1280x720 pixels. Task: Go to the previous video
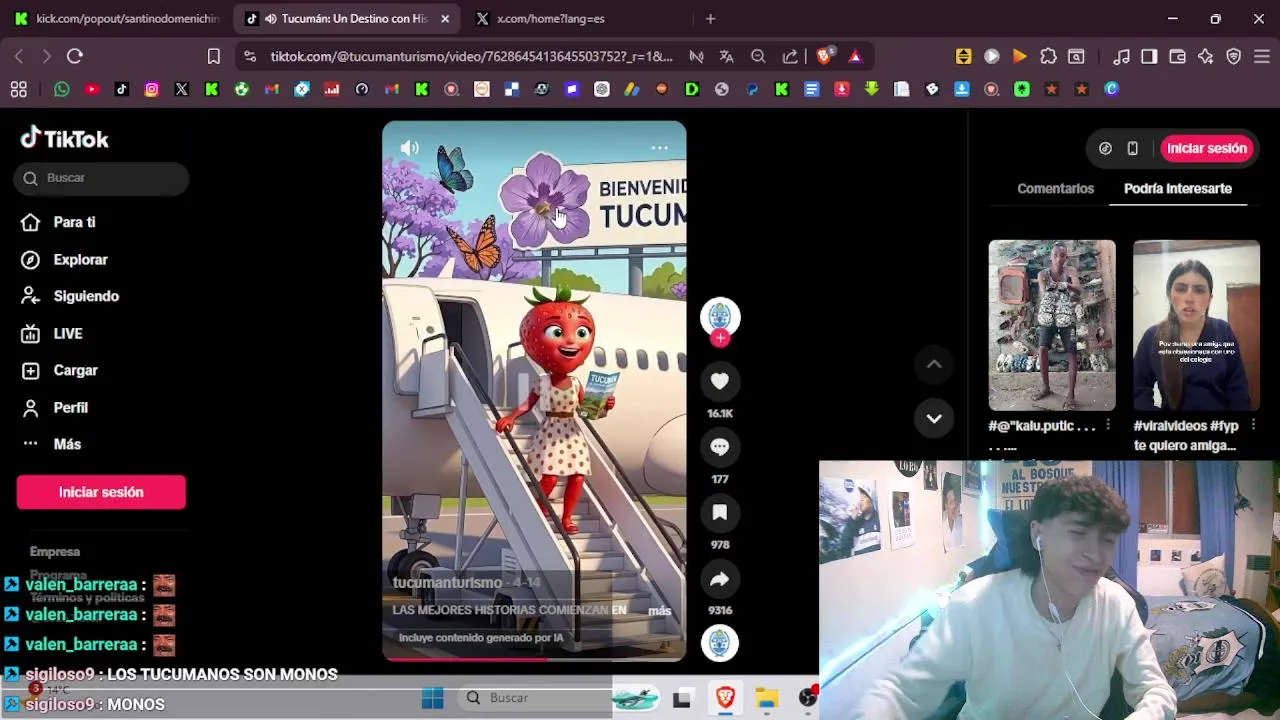point(934,365)
